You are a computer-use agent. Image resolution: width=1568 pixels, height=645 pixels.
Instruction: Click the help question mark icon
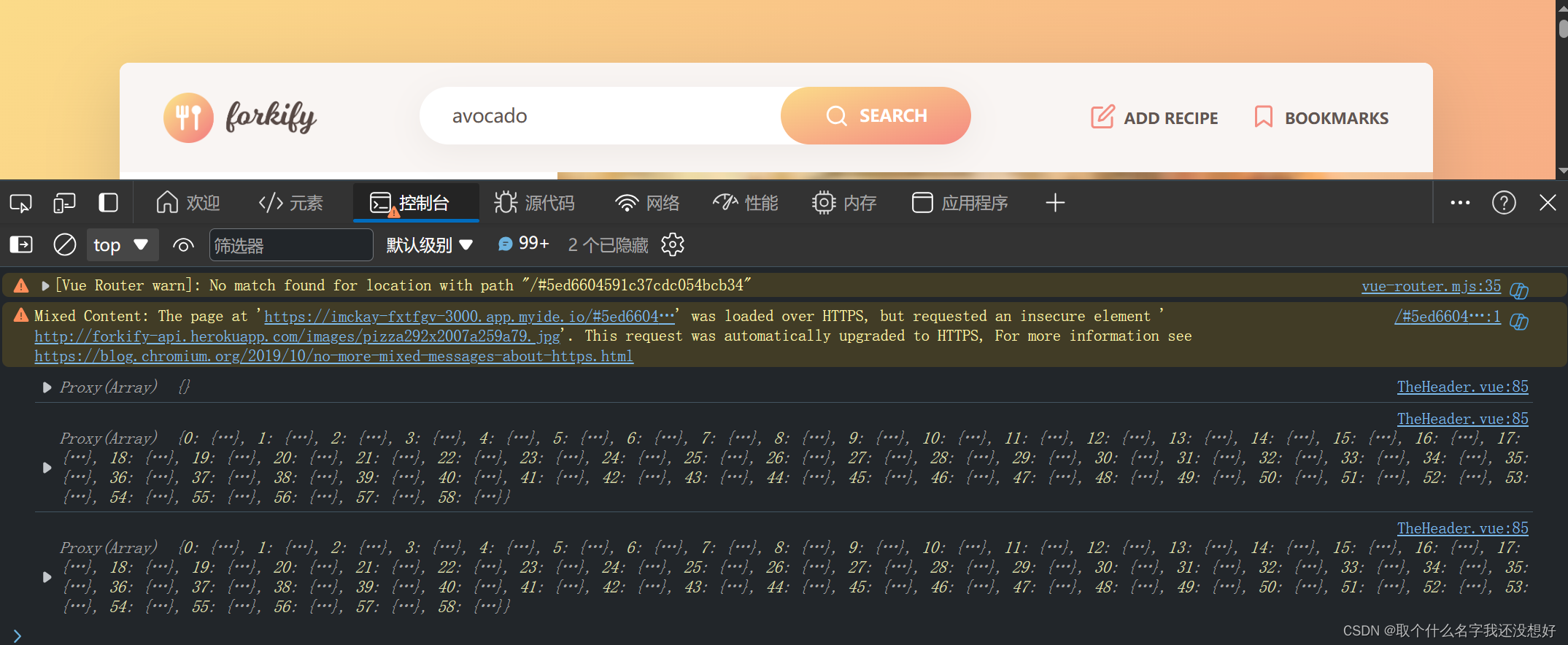click(1504, 203)
